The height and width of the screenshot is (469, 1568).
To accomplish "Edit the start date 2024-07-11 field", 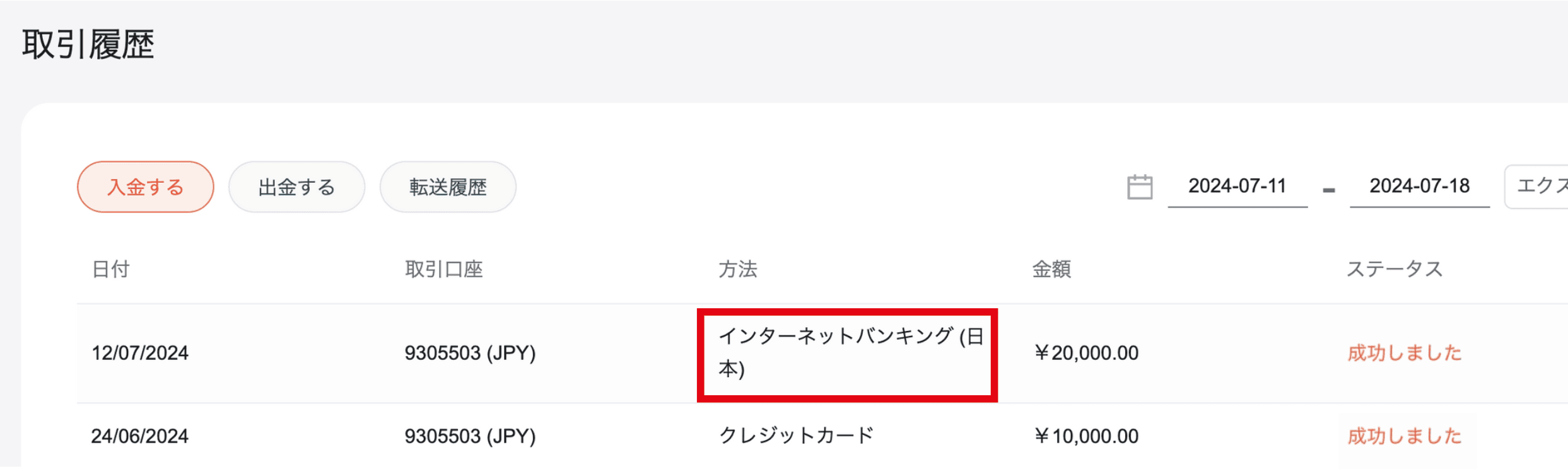I will point(1237,187).
